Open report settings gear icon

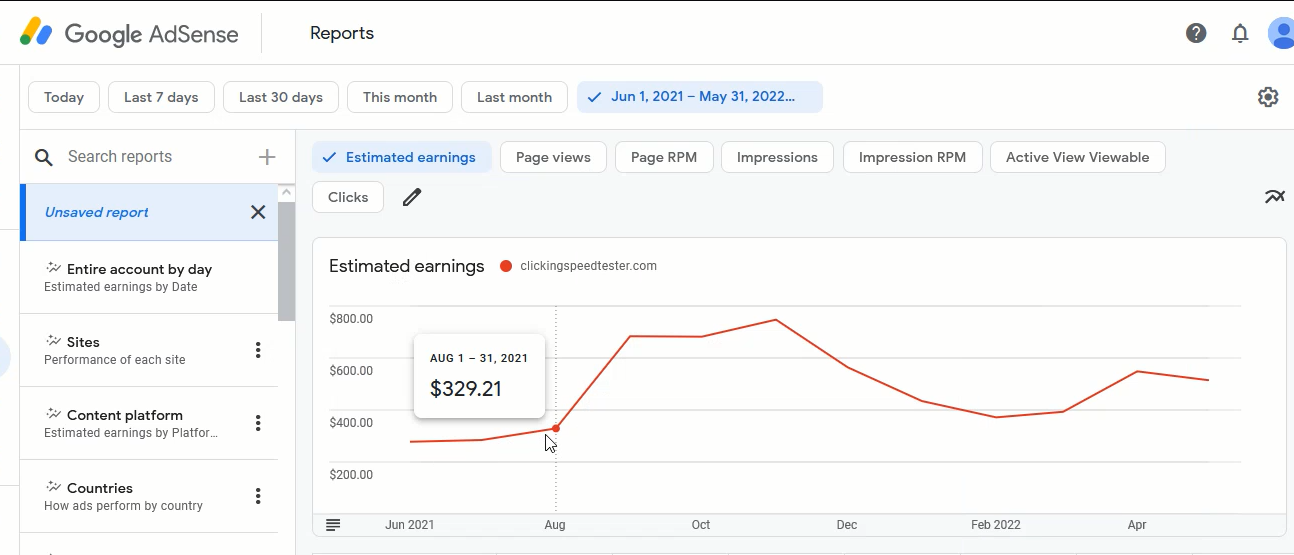1268,97
